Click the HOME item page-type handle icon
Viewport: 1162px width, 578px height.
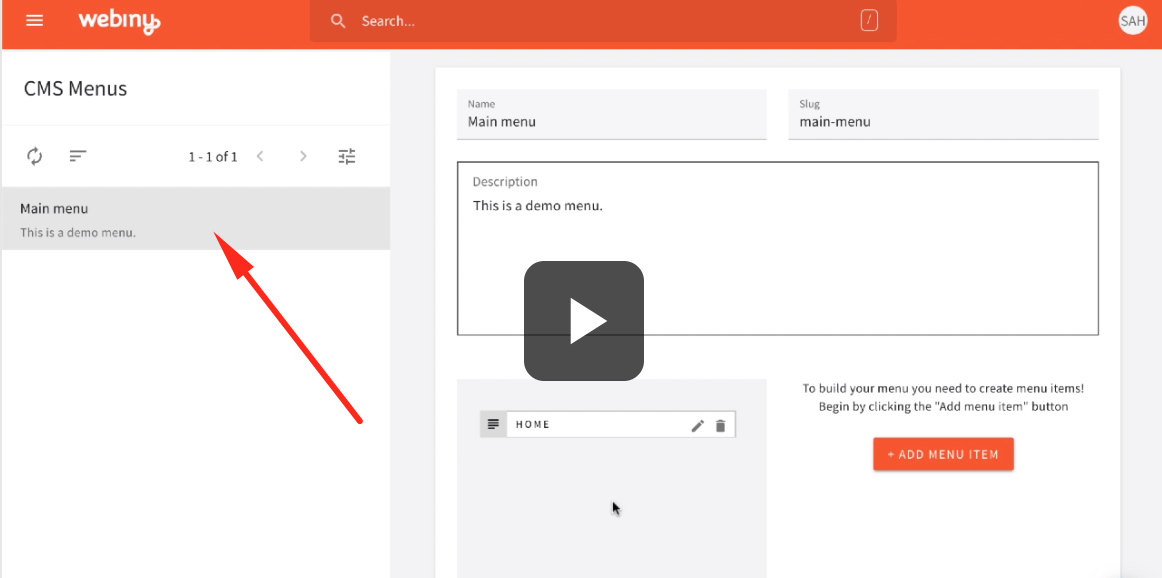(x=494, y=425)
